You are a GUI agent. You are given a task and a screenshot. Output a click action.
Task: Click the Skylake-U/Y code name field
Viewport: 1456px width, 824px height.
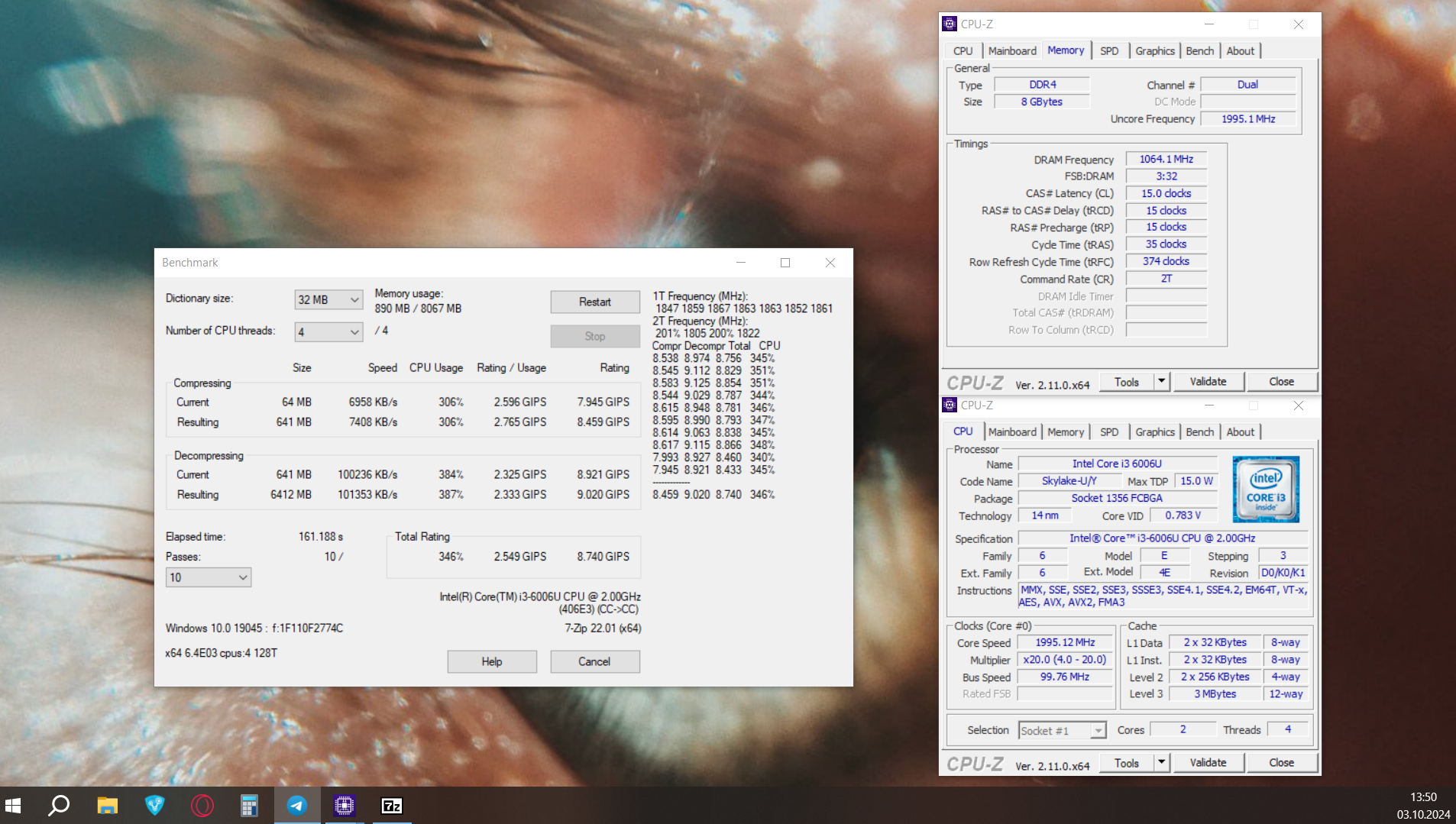coord(1069,481)
